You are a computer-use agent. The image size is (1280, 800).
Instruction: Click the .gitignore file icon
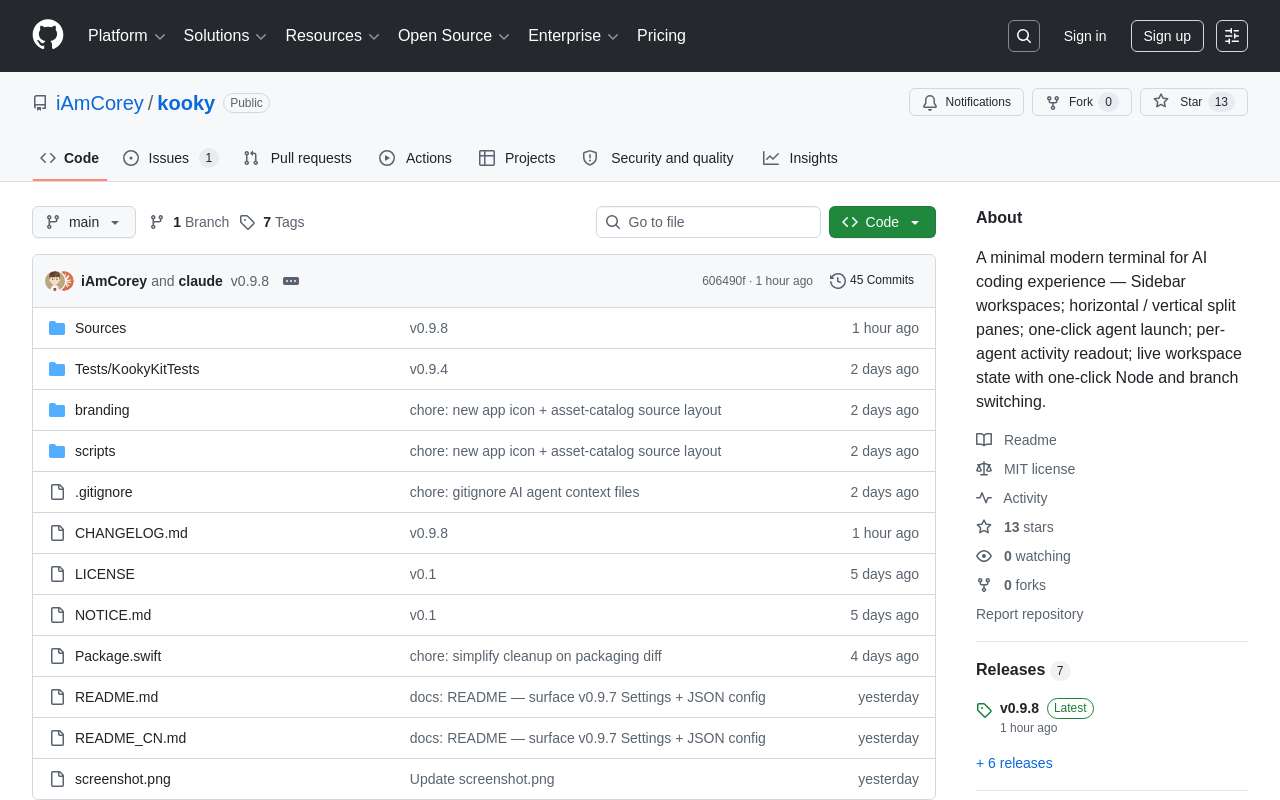57,492
